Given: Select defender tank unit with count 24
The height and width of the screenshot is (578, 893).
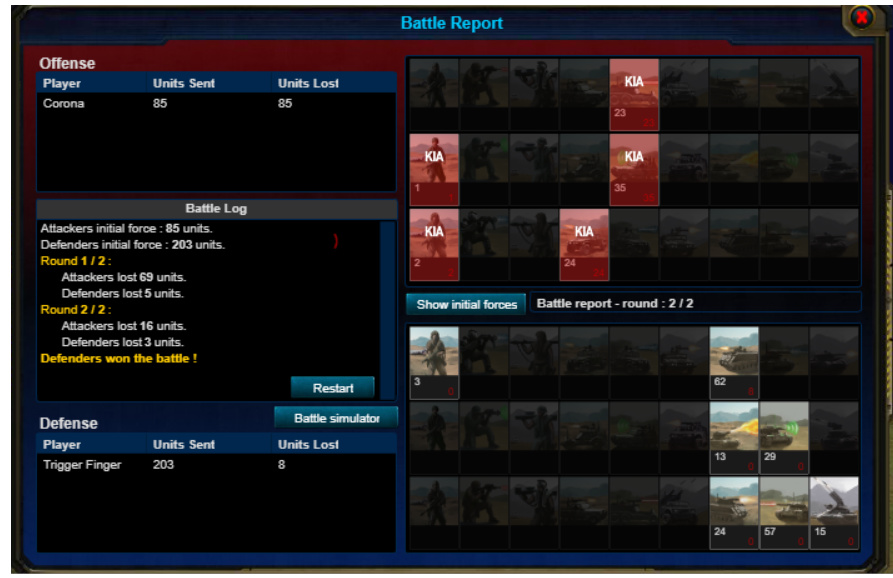Looking at the screenshot, I should coord(734,513).
